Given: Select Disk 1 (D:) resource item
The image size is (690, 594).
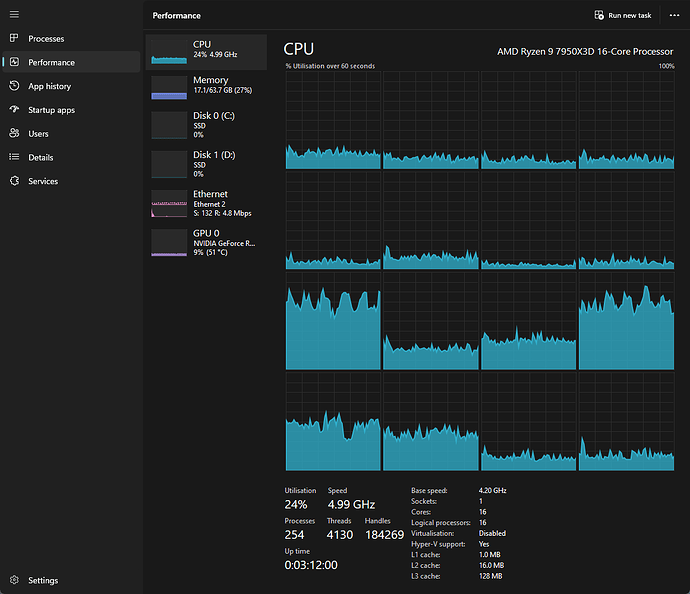Looking at the screenshot, I should point(206,164).
